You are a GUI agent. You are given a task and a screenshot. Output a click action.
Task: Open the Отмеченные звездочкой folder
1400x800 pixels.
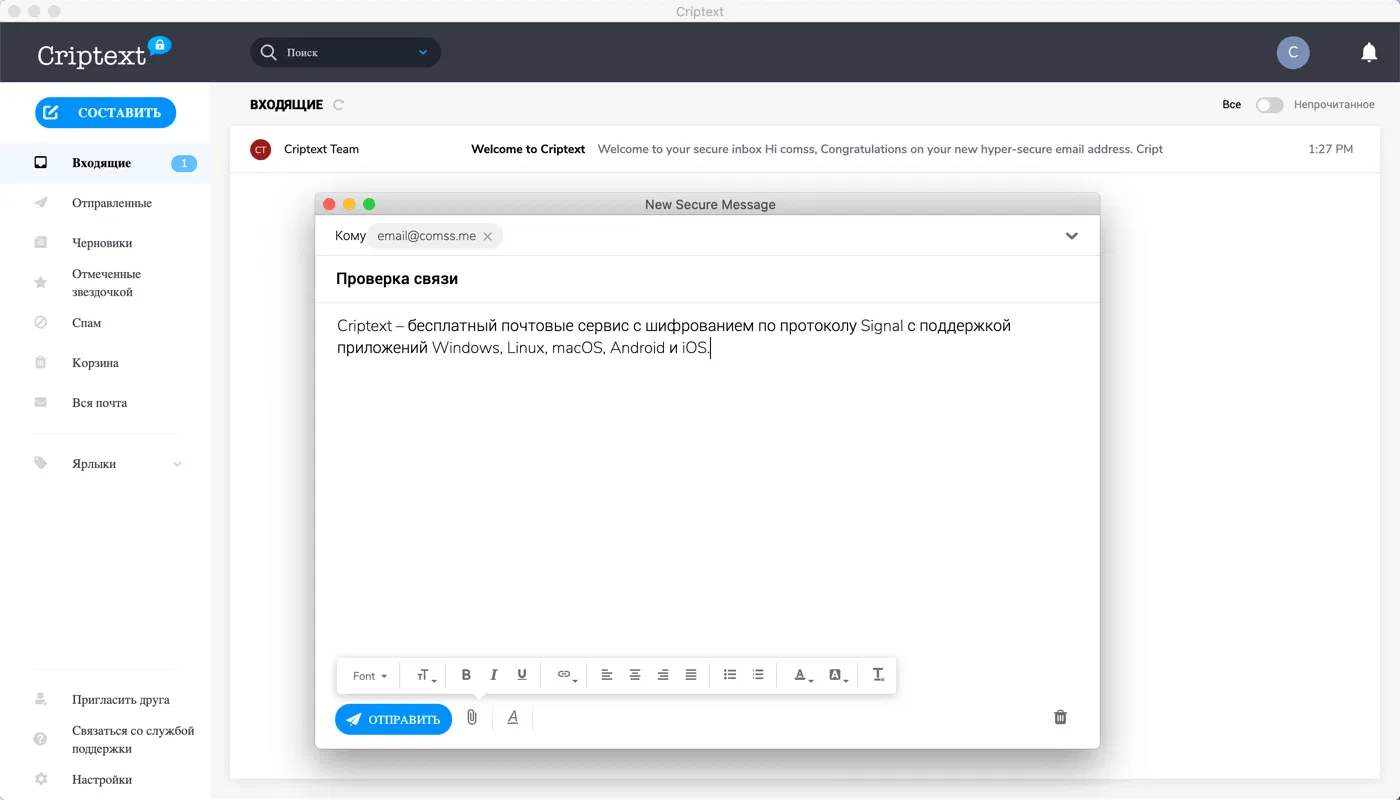(105, 283)
